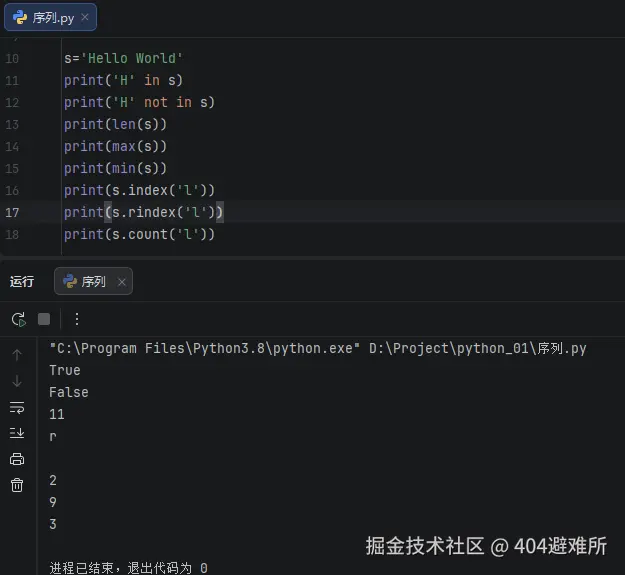The height and width of the screenshot is (575, 625).
Task: Toggle scroll to end of console
Action: click(17, 433)
